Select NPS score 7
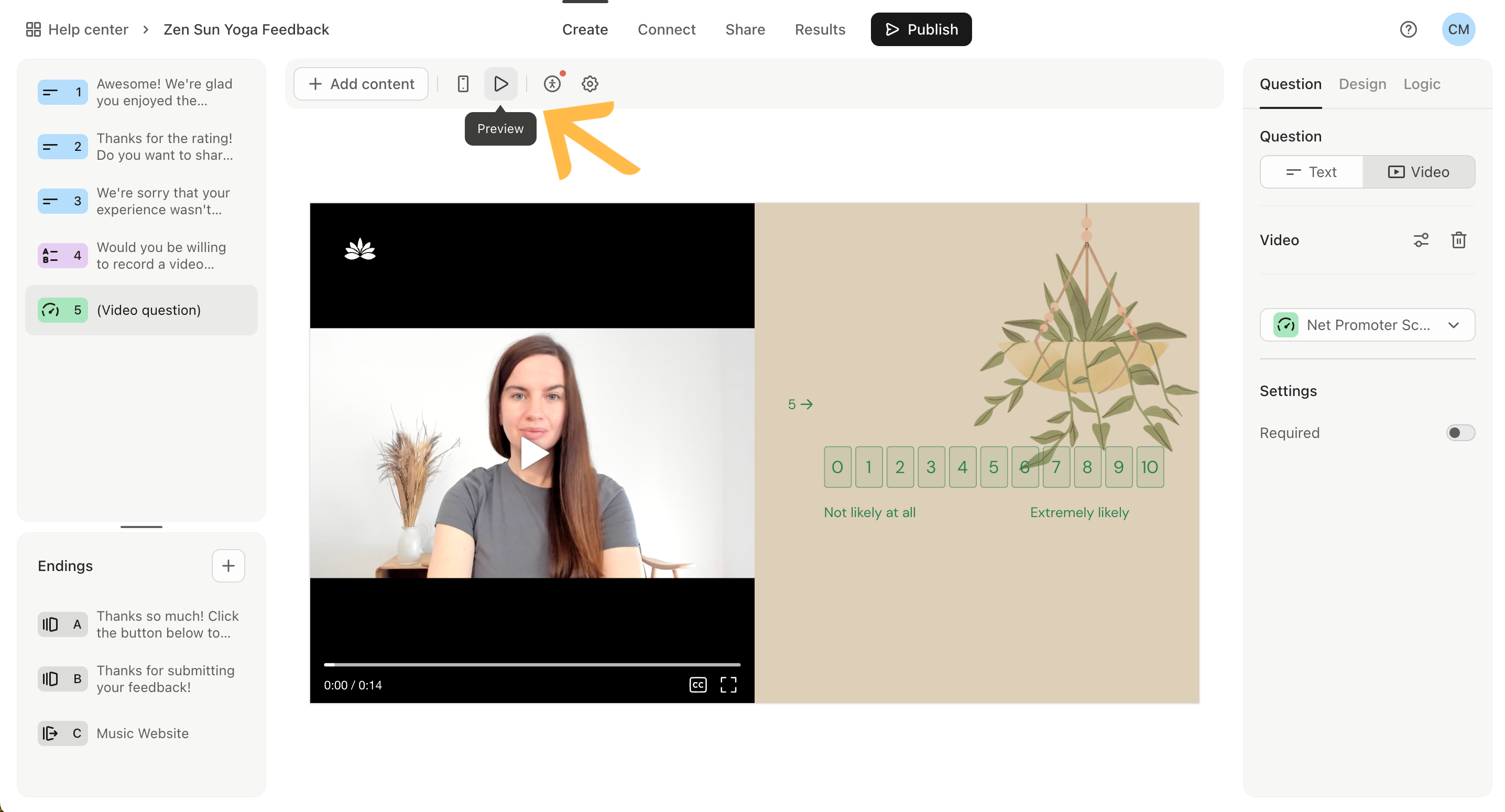The height and width of the screenshot is (812, 1505). [x=1056, y=467]
